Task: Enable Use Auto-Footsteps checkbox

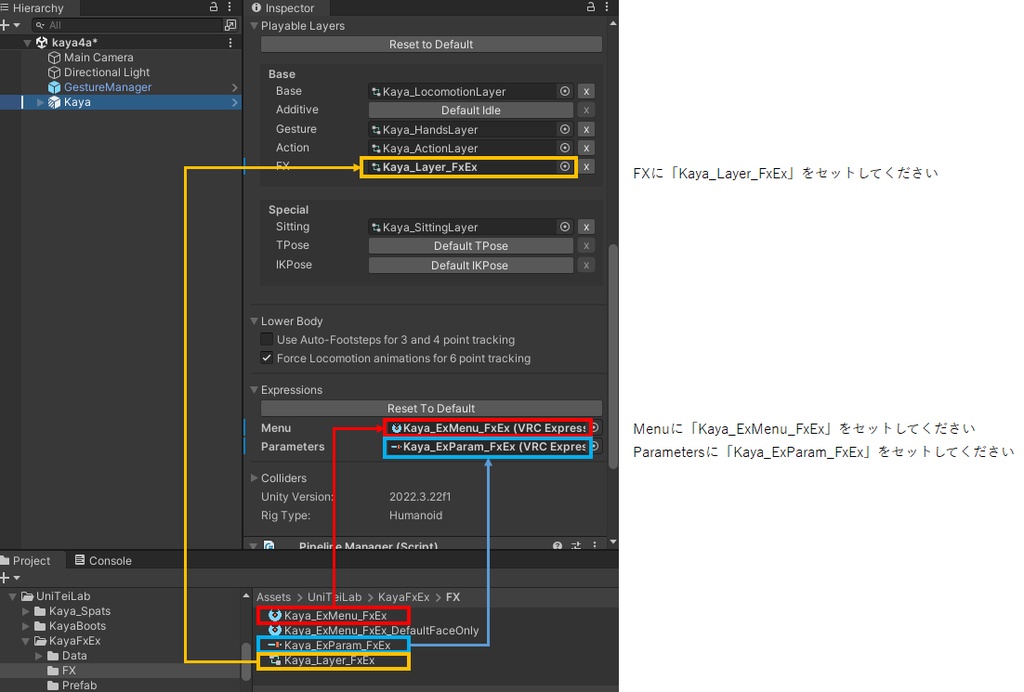Action: (266, 339)
